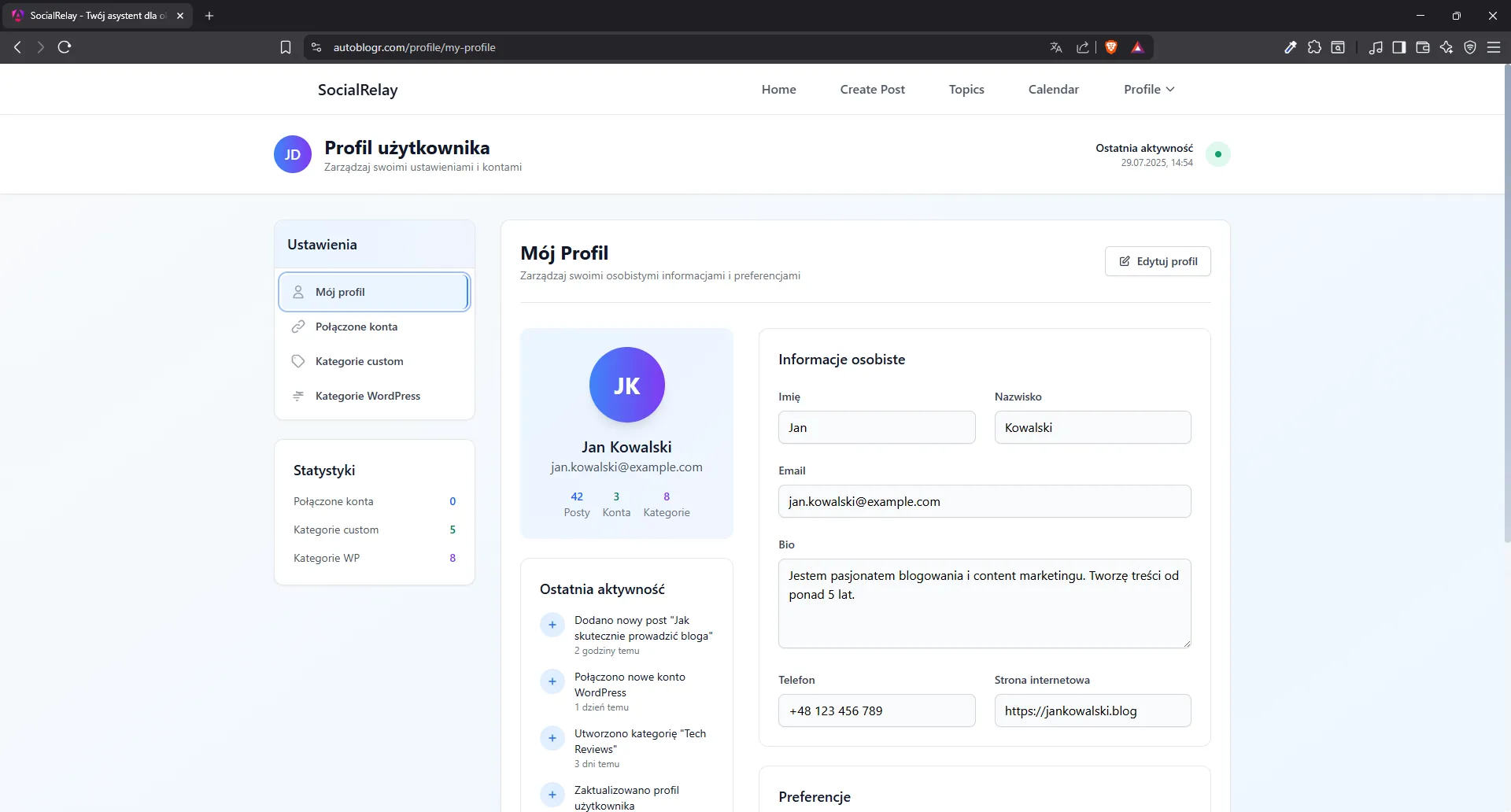Go to Calendar in top navigation
The width and height of the screenshot is (1511, 812).
[1053, 90]
